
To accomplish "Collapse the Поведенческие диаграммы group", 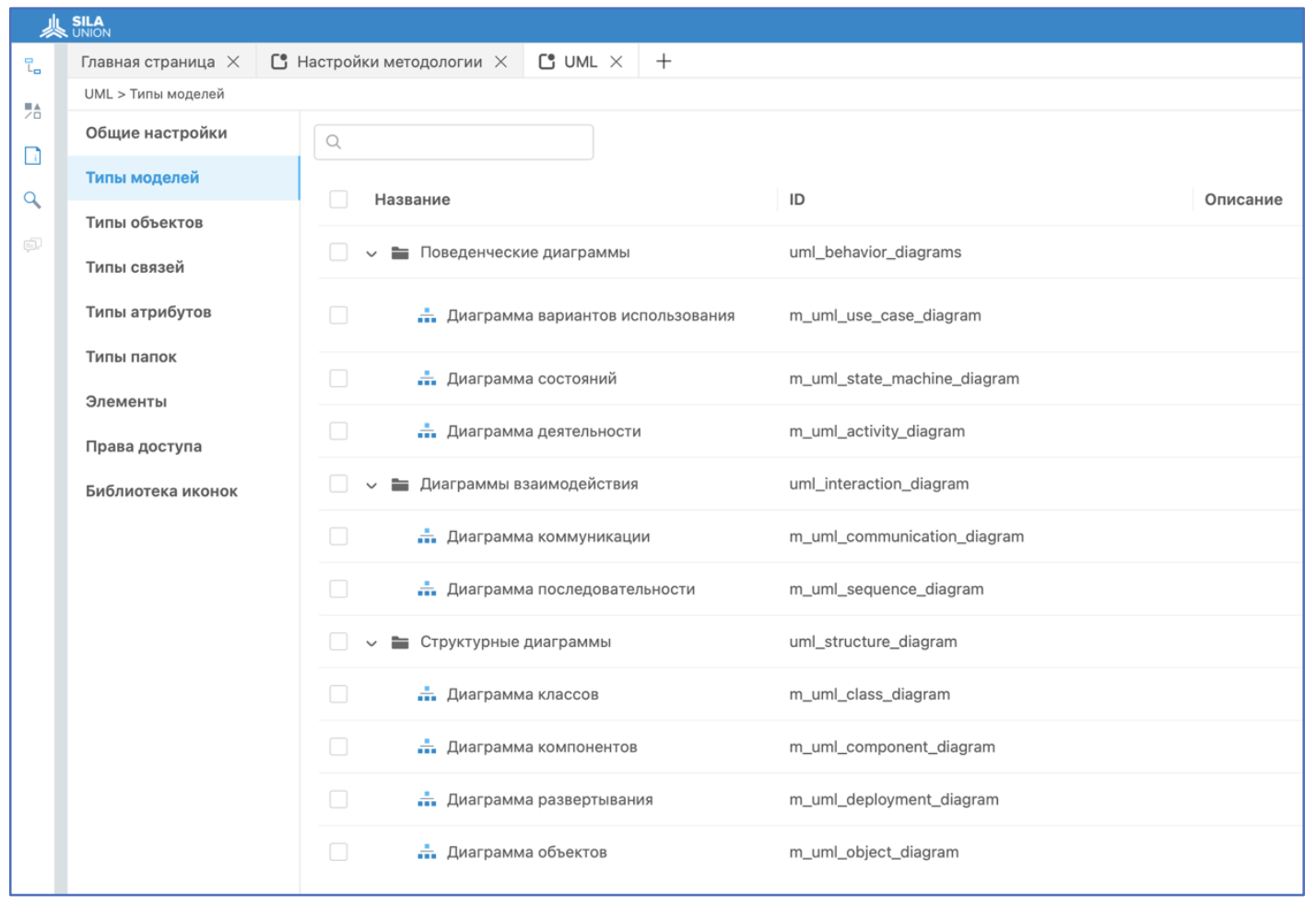I will [371, 253].
